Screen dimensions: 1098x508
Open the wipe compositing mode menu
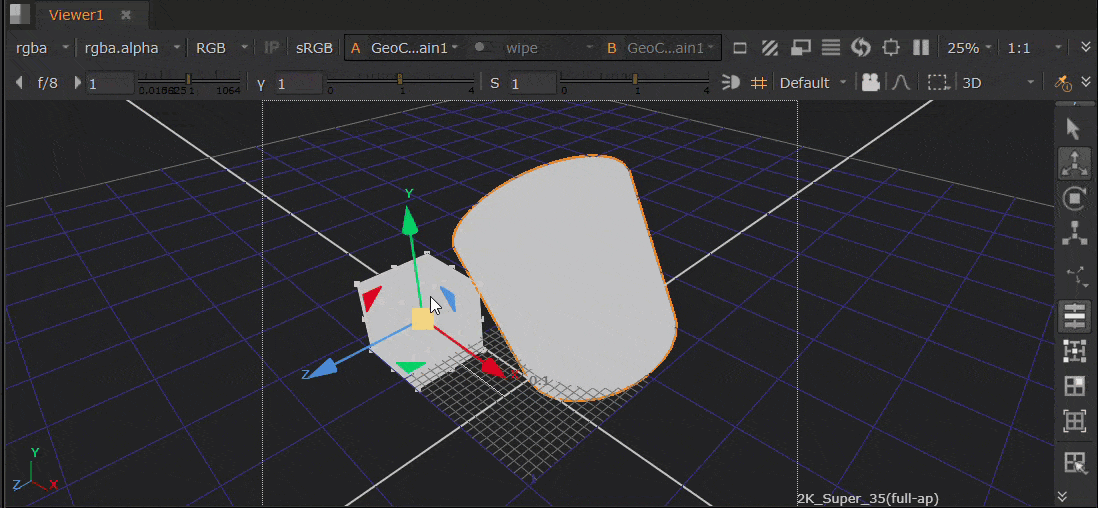coord(532,47)
